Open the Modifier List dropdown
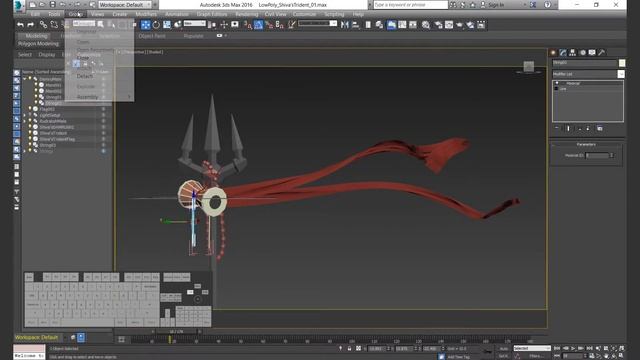640x360 pixels. pos(589,74)
